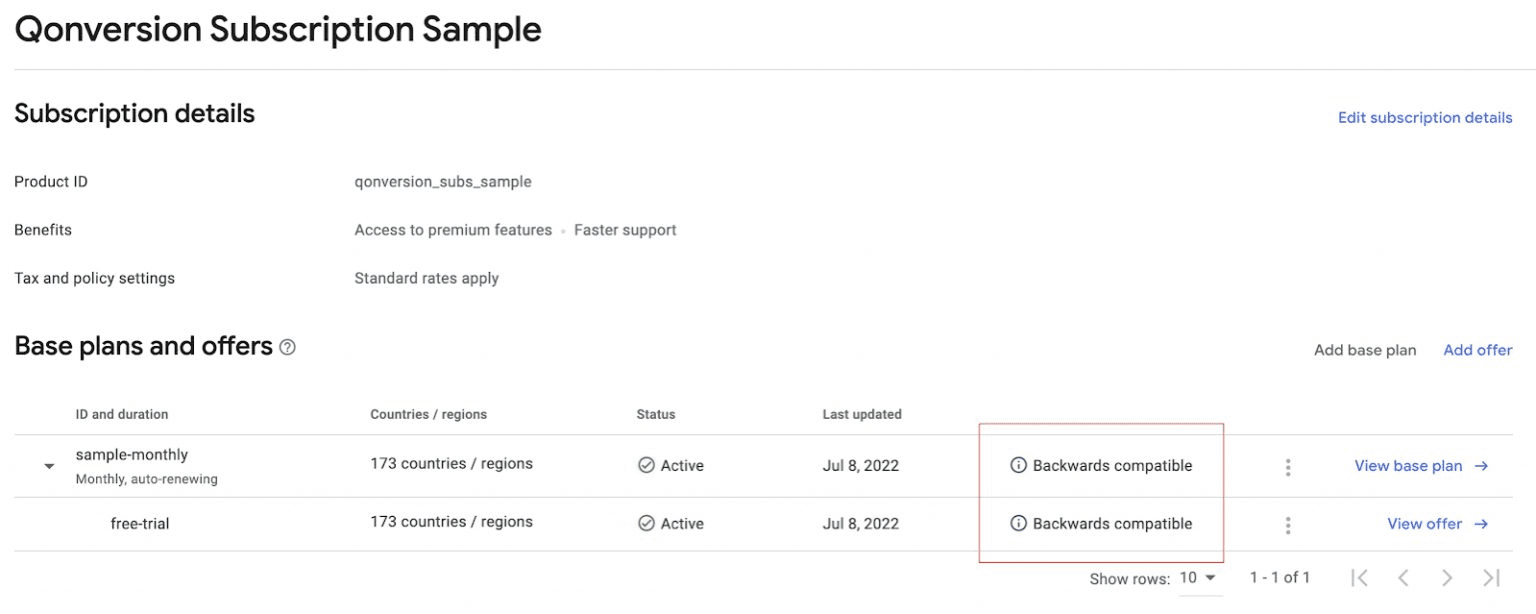Click the Active status checkmark on free-trial row
Image resolution: width=1536 pixels, height=614 pixels.
click(x=646, y=523)
